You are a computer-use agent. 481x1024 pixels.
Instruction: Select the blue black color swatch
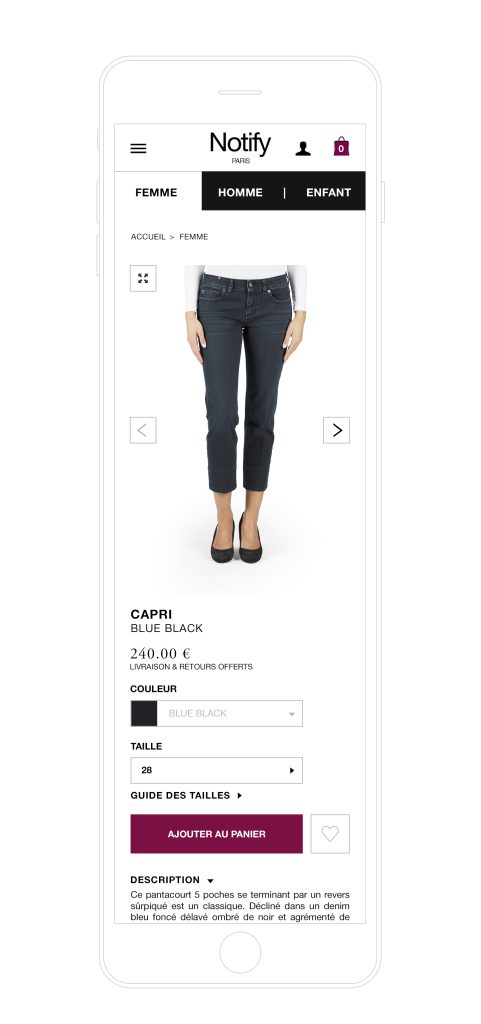point(144,714)
